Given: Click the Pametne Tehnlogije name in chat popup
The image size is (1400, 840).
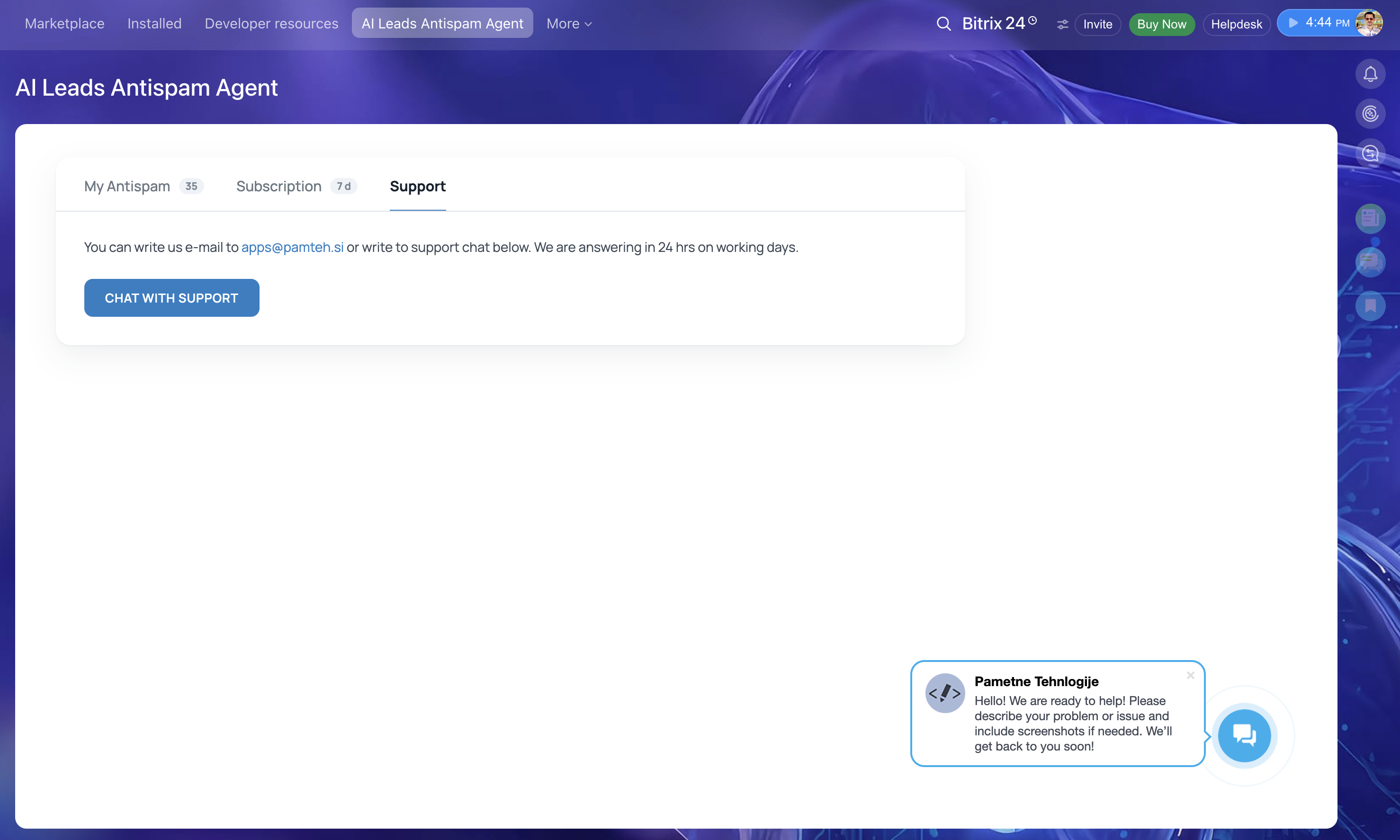Looking at the screenshot, I should click(x=1036, y=681).
